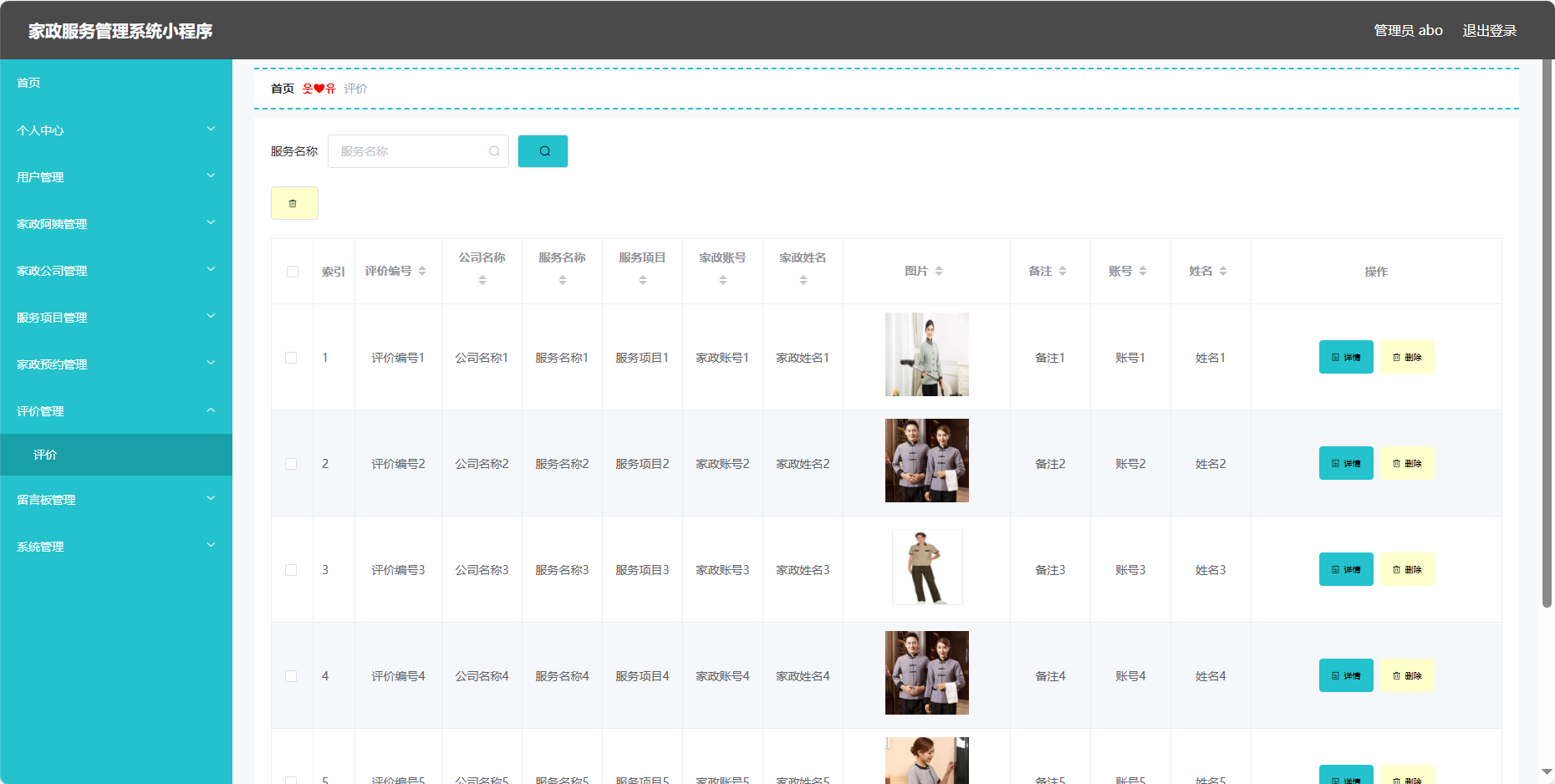Sort by 评价编号 column arrows
Screen dimensions: 1555x784
(422, 271)
